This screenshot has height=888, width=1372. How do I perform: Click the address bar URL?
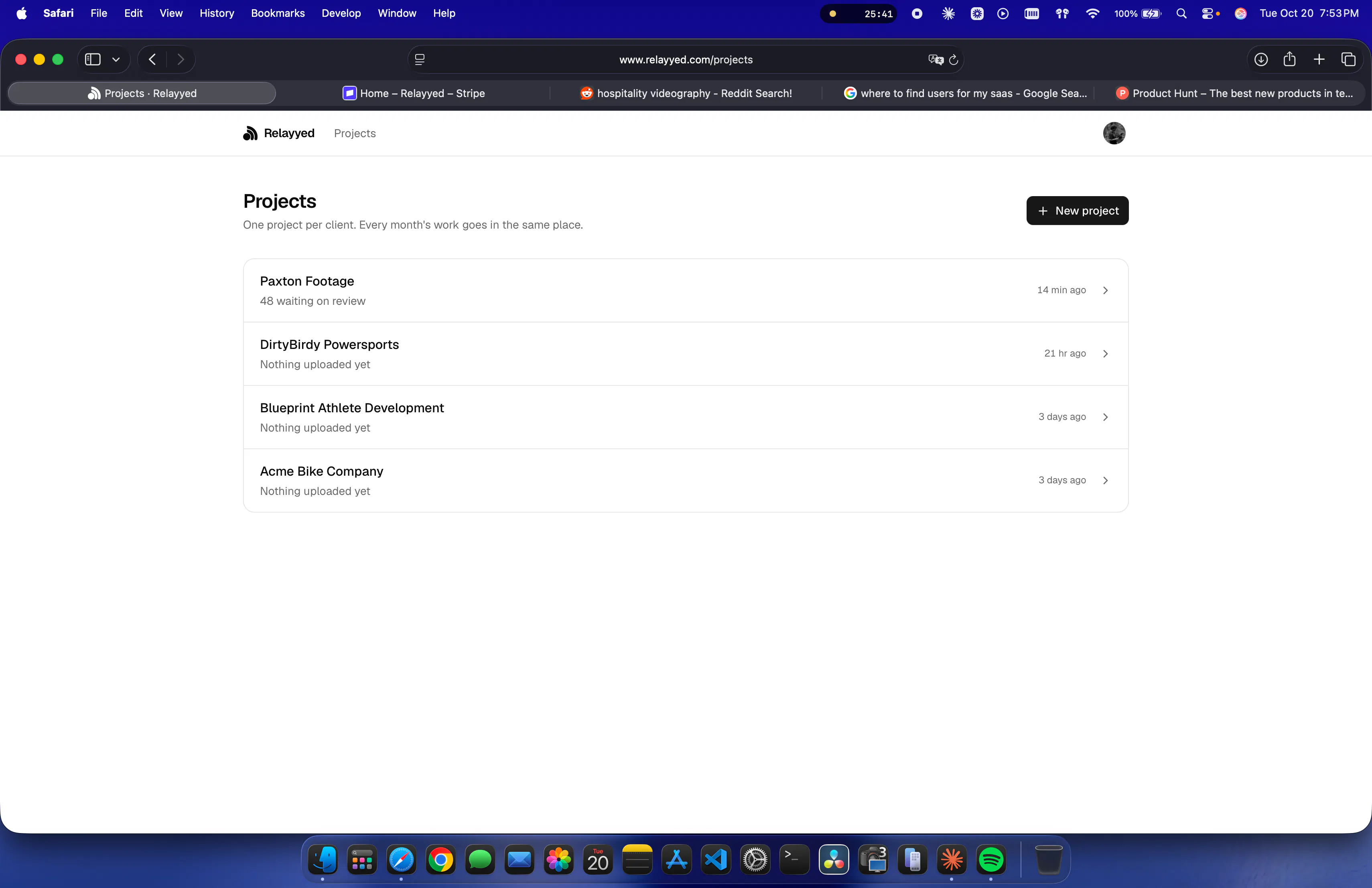[x=686, y=59]
